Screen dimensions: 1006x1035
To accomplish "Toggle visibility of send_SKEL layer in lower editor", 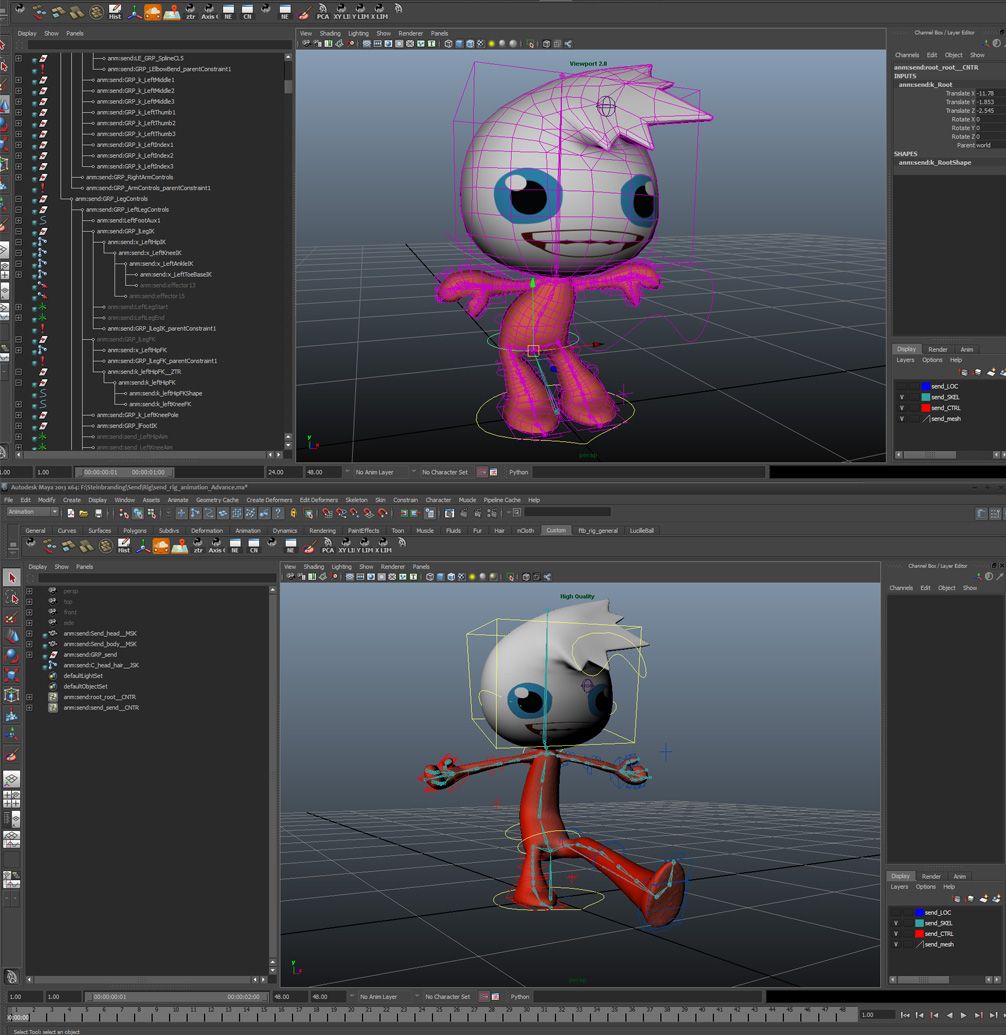I will pos(896,923).
